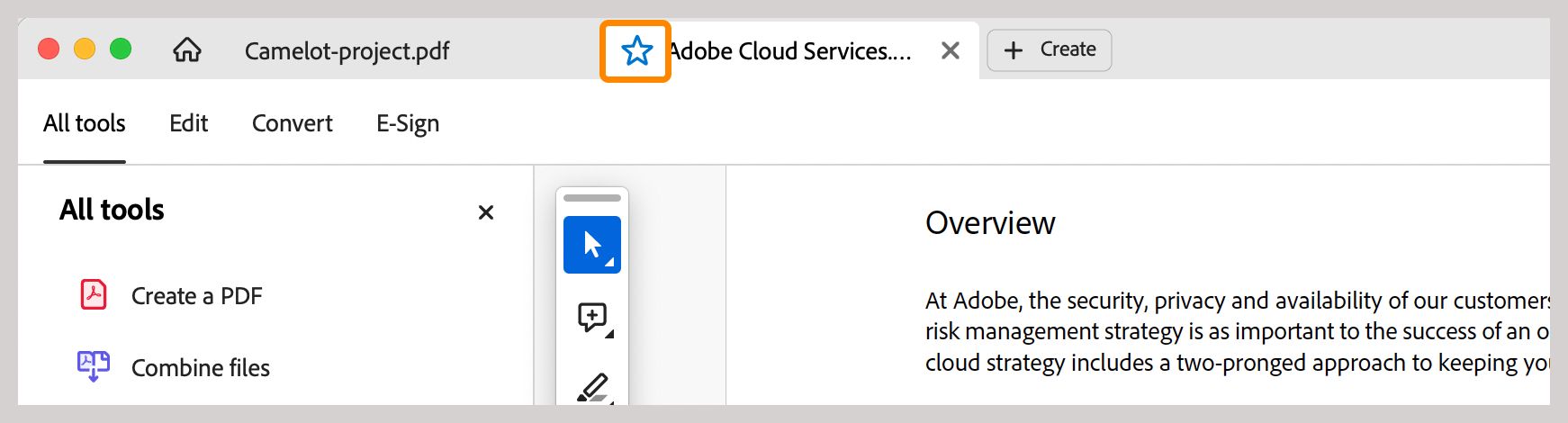Viewport: 1568px width, 423px height.
Task: Star the Adobe Cloud Services document
Action: (x=636, y=51)
